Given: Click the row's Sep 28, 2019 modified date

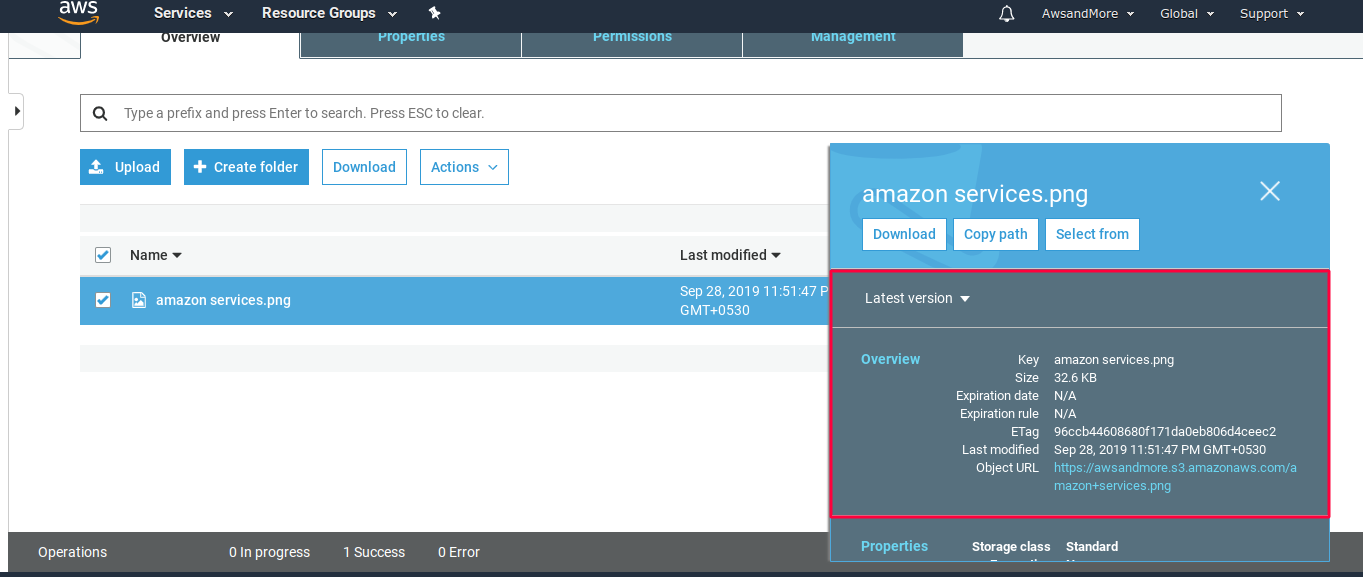Looking at the screenshot, I should coord(755,301).
